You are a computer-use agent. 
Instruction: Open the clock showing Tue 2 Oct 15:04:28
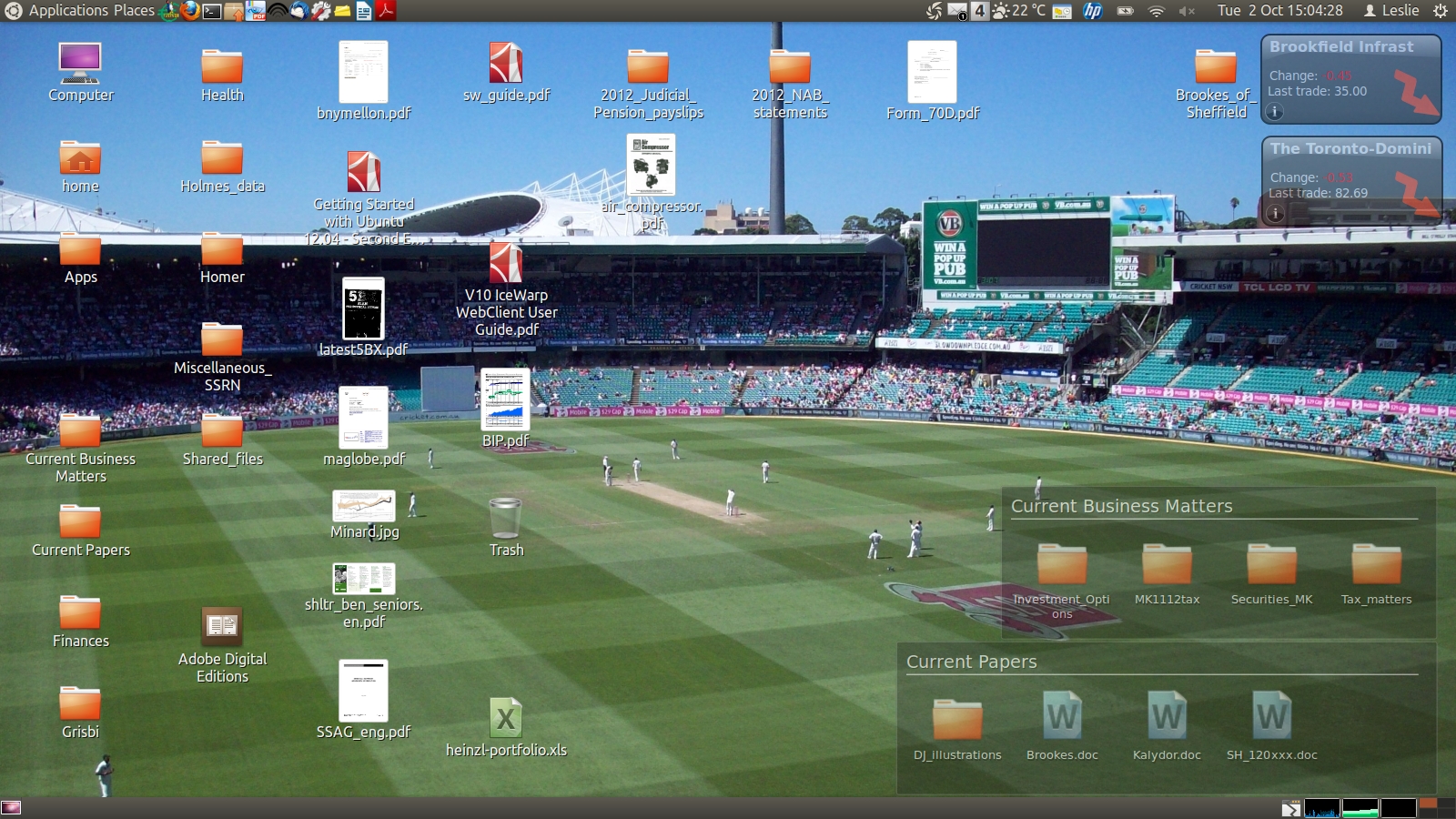point(1280,11)
